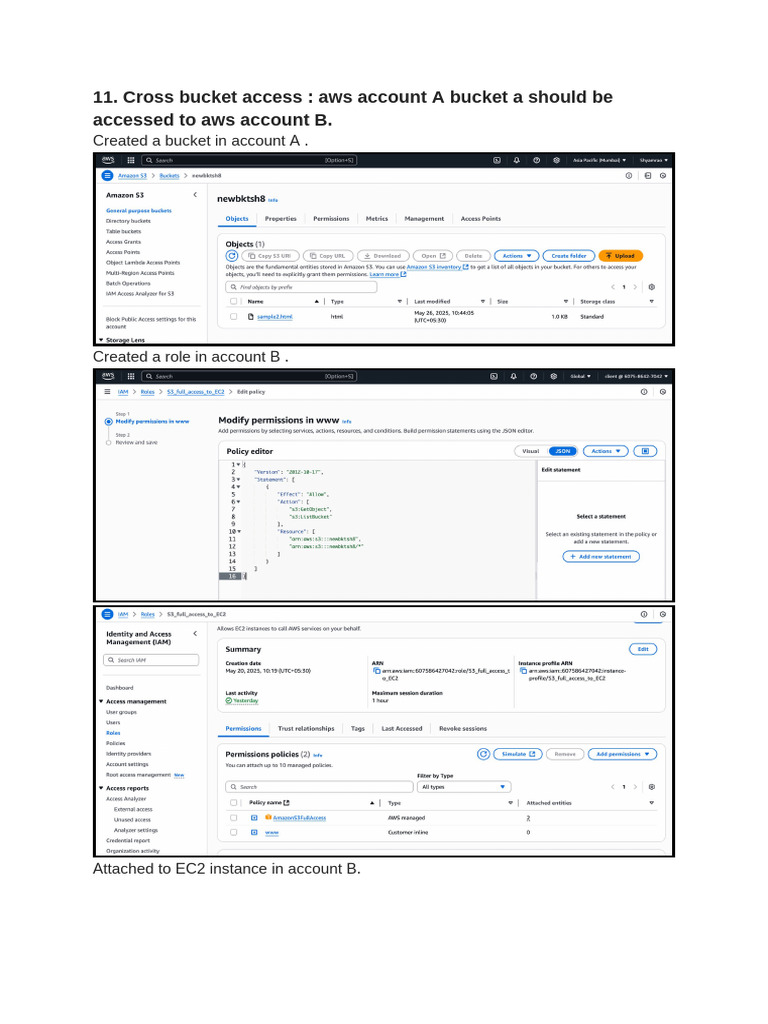Collapse the Amazon S3 side navigation
768x1024 pixels.
tap(195, 195)
